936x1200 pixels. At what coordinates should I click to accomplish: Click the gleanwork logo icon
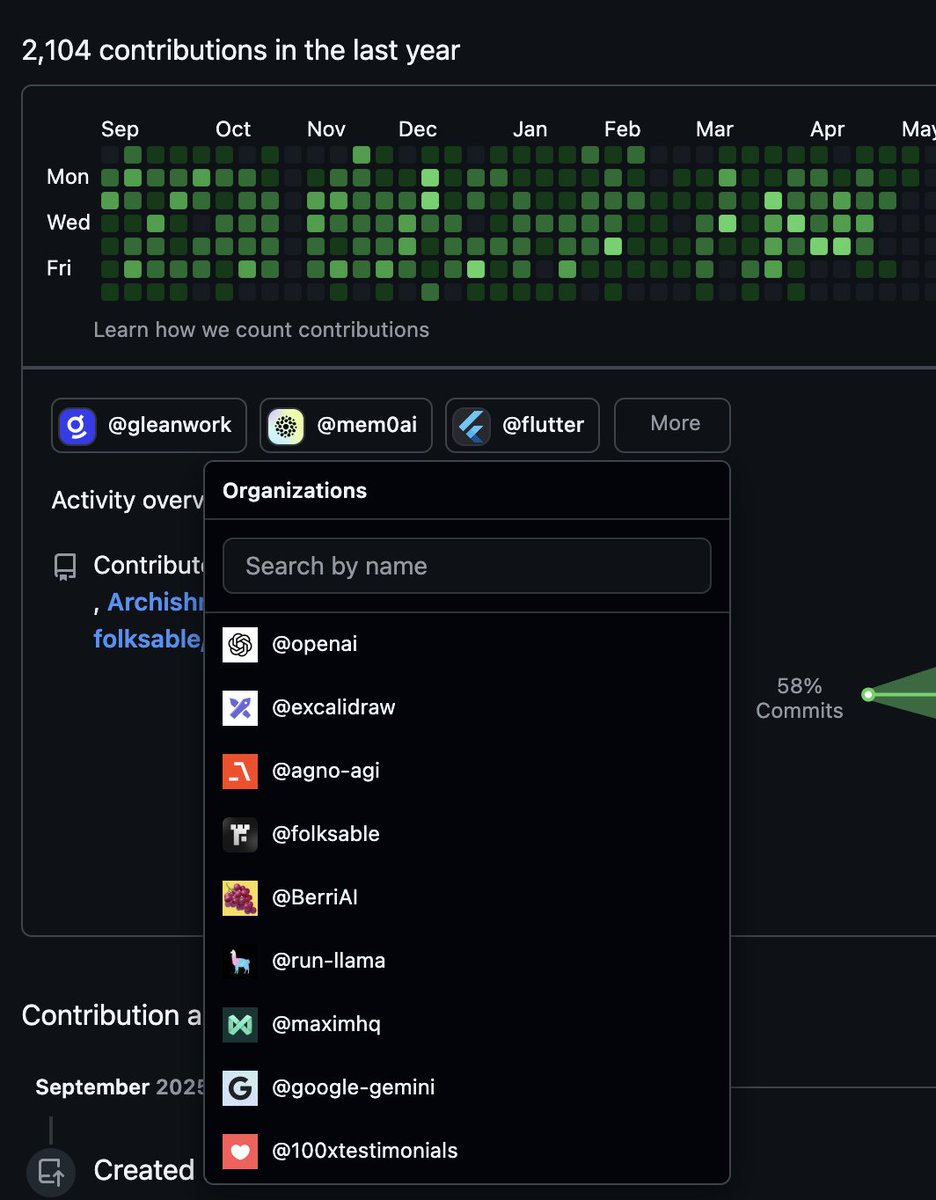tap(77, 426)
